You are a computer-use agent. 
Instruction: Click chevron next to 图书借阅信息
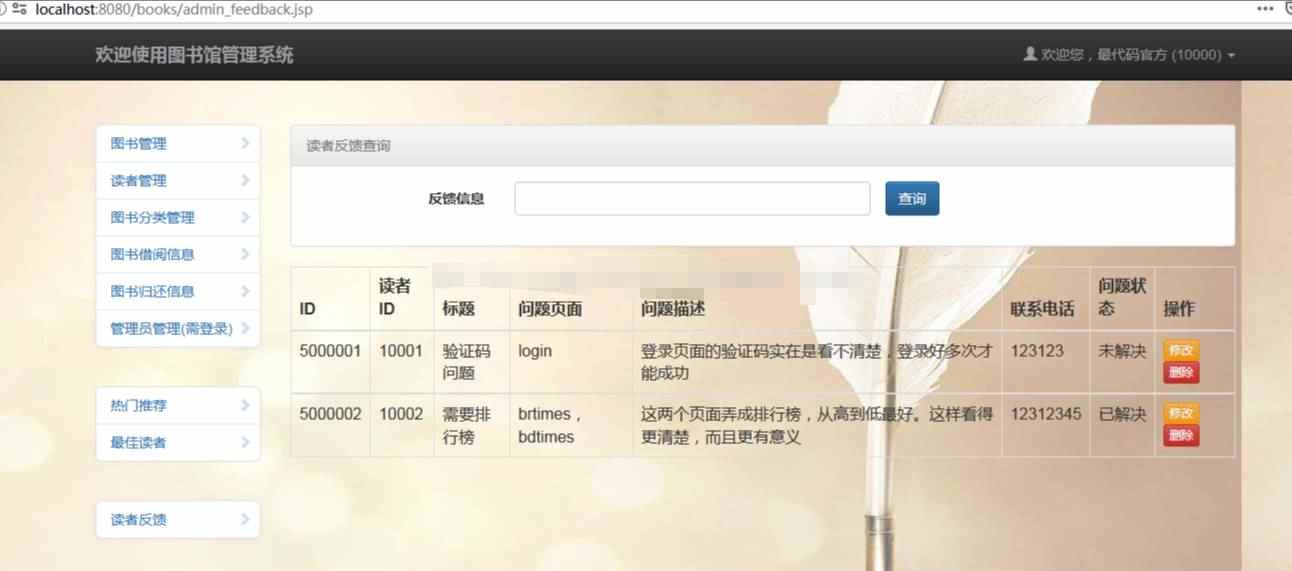245,254
